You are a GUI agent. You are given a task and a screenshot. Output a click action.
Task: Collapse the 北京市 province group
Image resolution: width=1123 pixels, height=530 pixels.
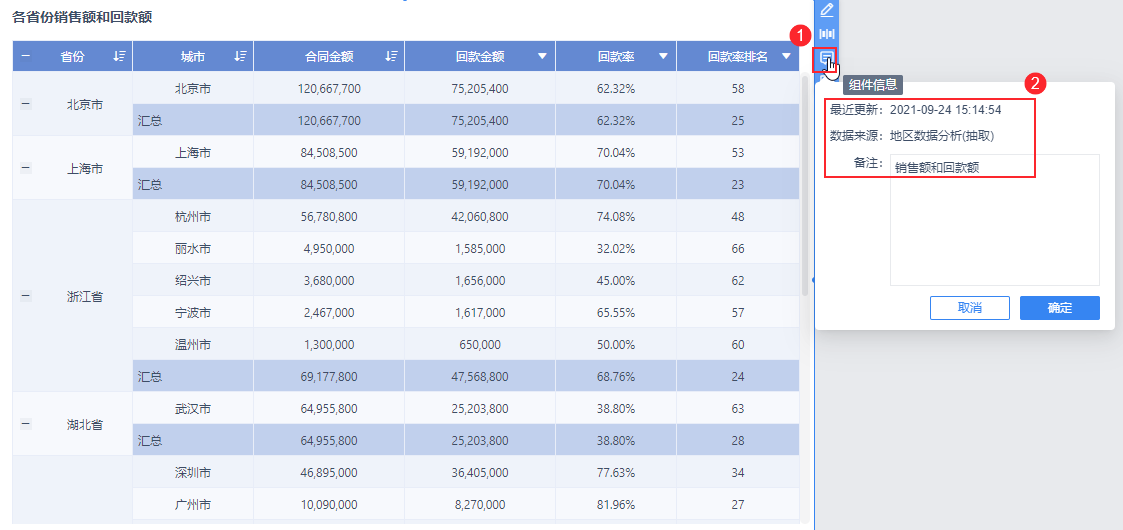tap(26, 104)
